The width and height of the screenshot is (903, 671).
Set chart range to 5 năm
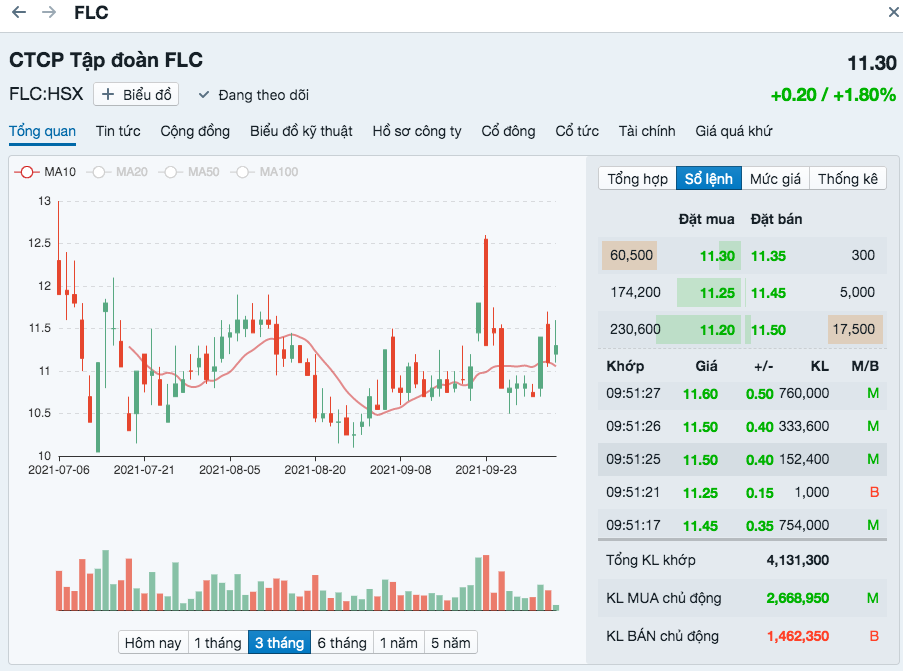(451, 642)
